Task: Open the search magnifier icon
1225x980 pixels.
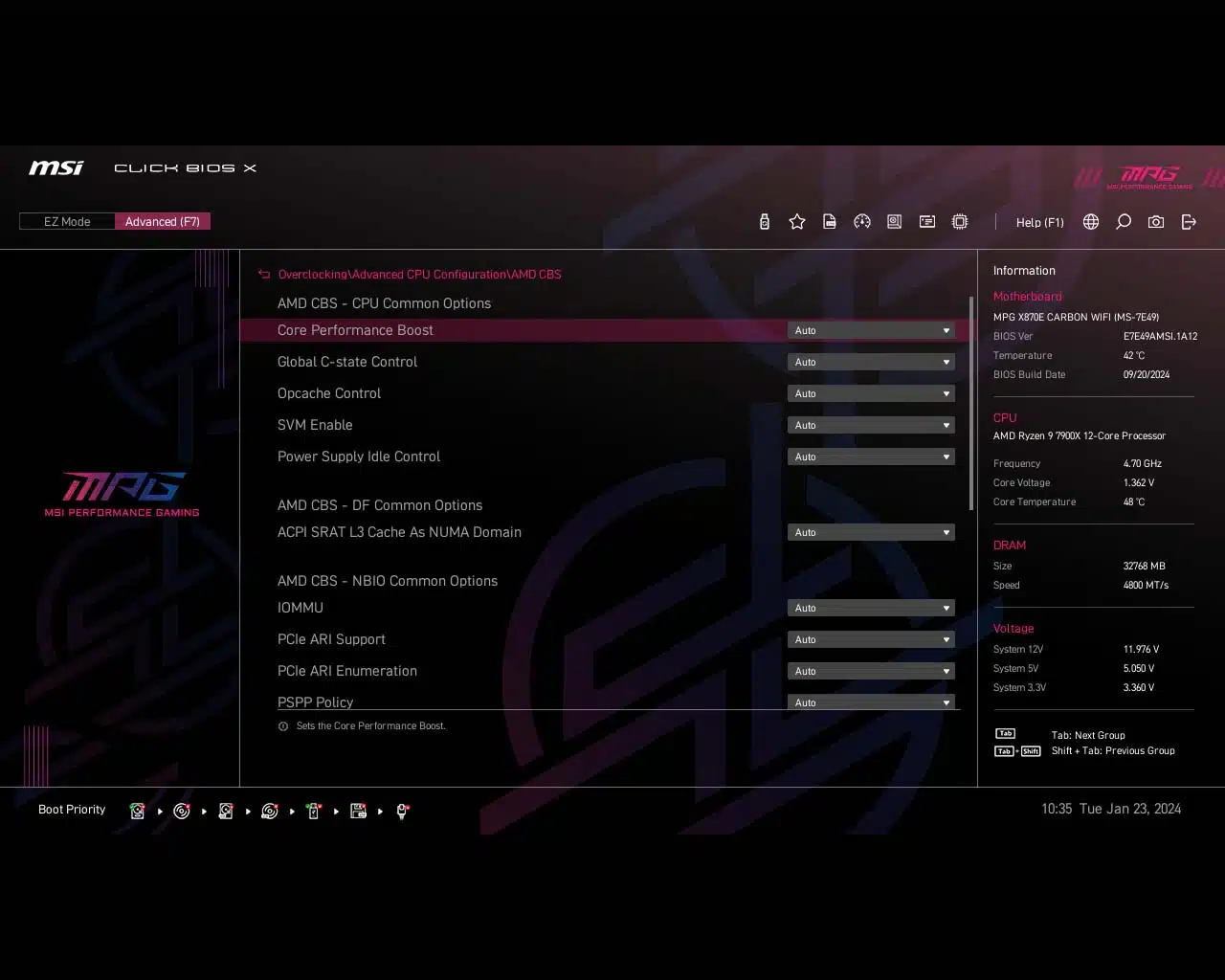Action: 1124,222
